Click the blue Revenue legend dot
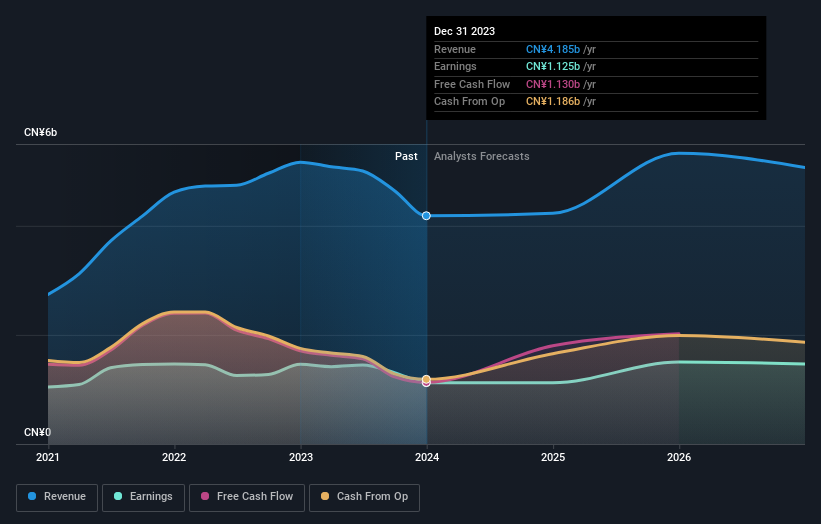 [x=32, y=496]
